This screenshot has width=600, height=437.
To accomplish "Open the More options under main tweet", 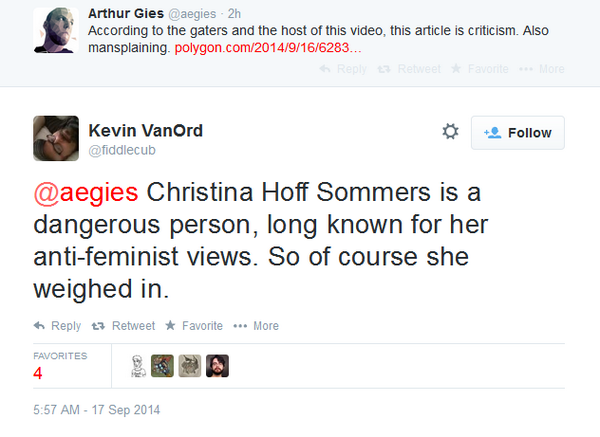I will coord(256,326).
